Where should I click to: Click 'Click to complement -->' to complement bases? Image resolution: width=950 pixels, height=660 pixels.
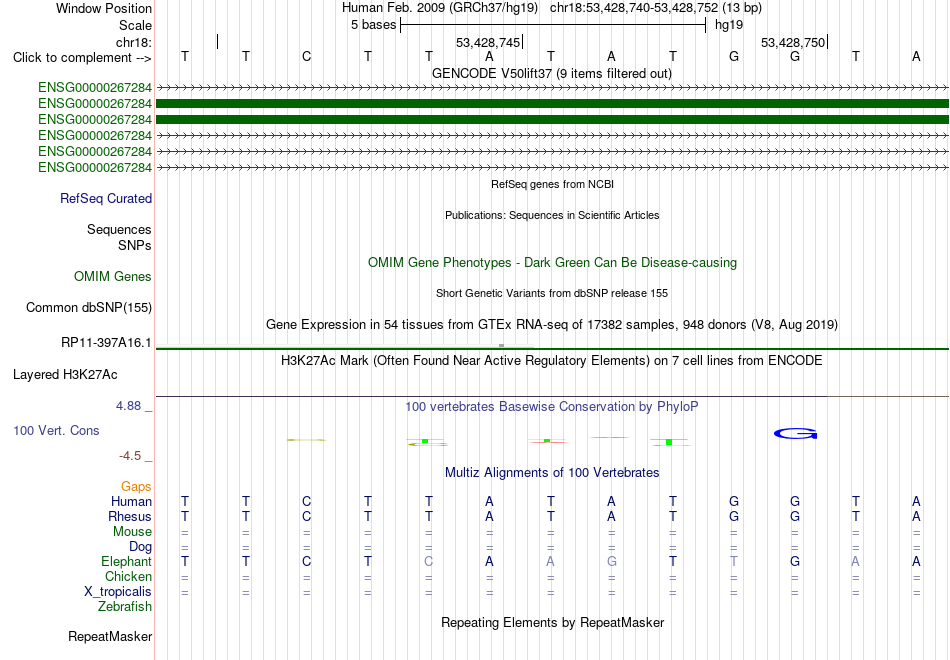(82, 58)
